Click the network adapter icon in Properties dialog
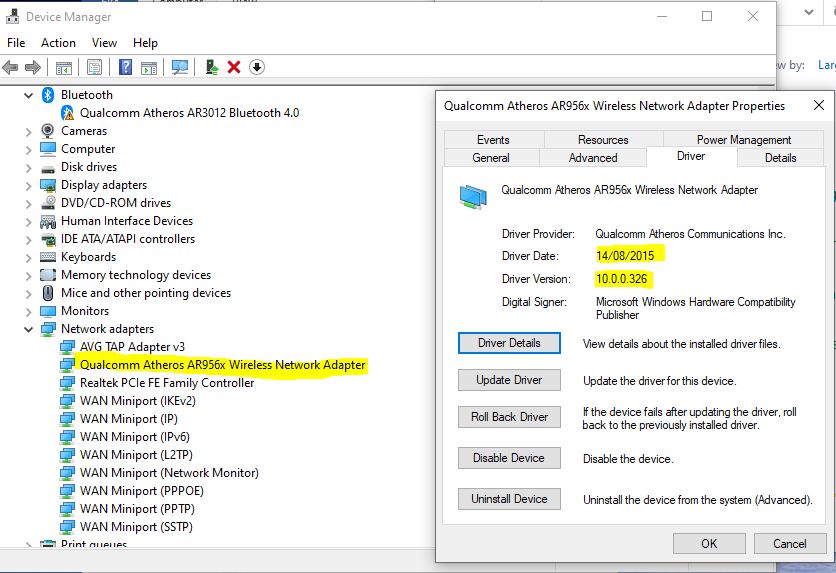The height and width of the screenshot is (573, 836). click(x=473, y=197)
